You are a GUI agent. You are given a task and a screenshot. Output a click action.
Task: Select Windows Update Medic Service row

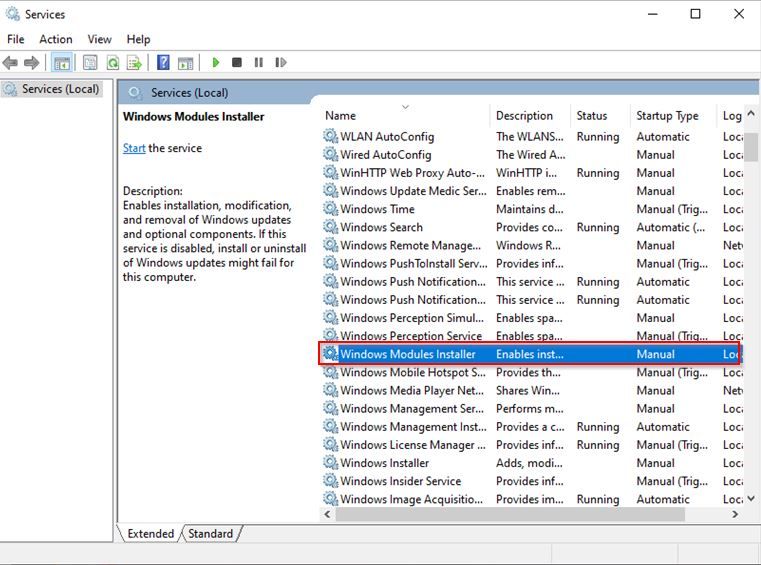coord(532,191)
